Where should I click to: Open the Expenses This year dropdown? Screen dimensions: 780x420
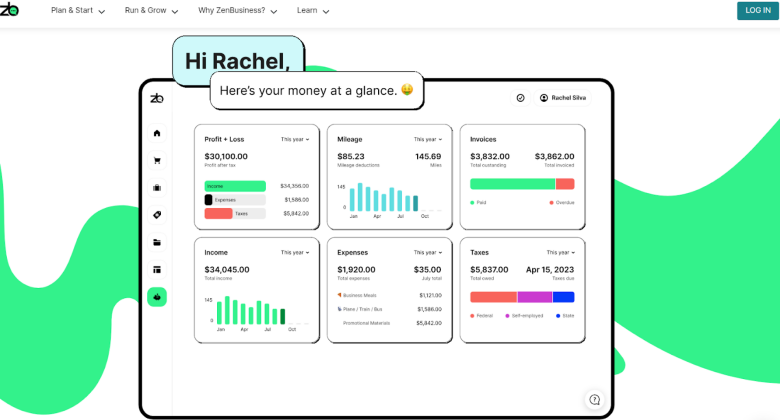(428, 253)
